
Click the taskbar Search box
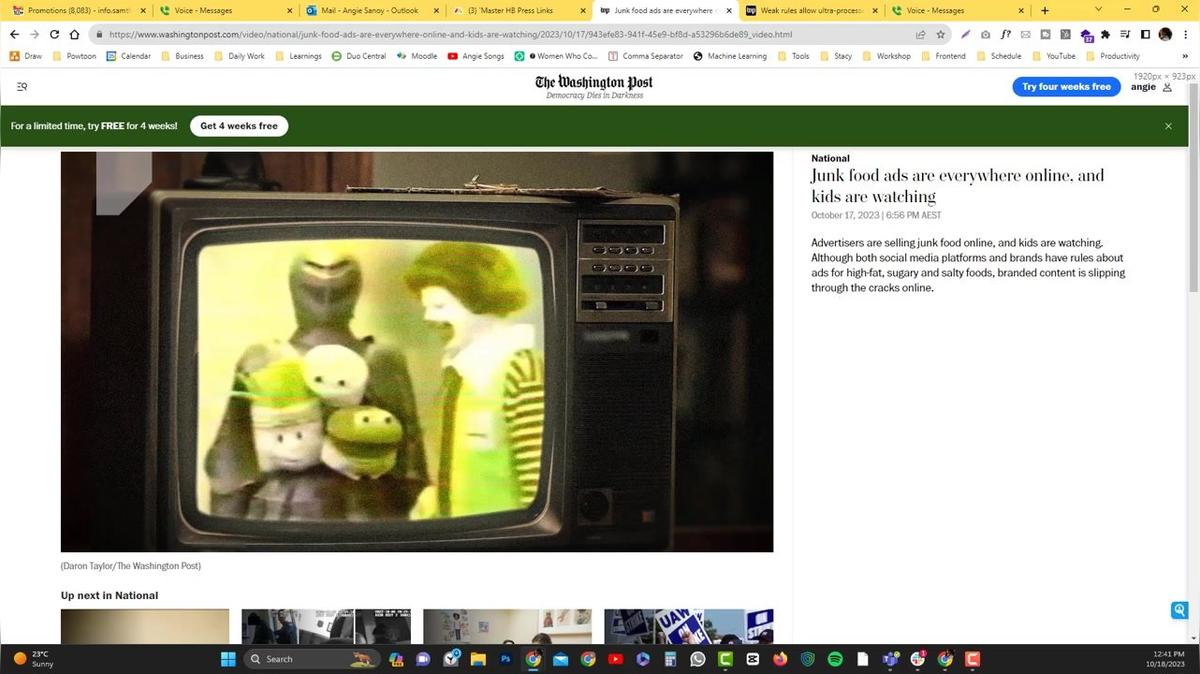click(x=311, y=659)
